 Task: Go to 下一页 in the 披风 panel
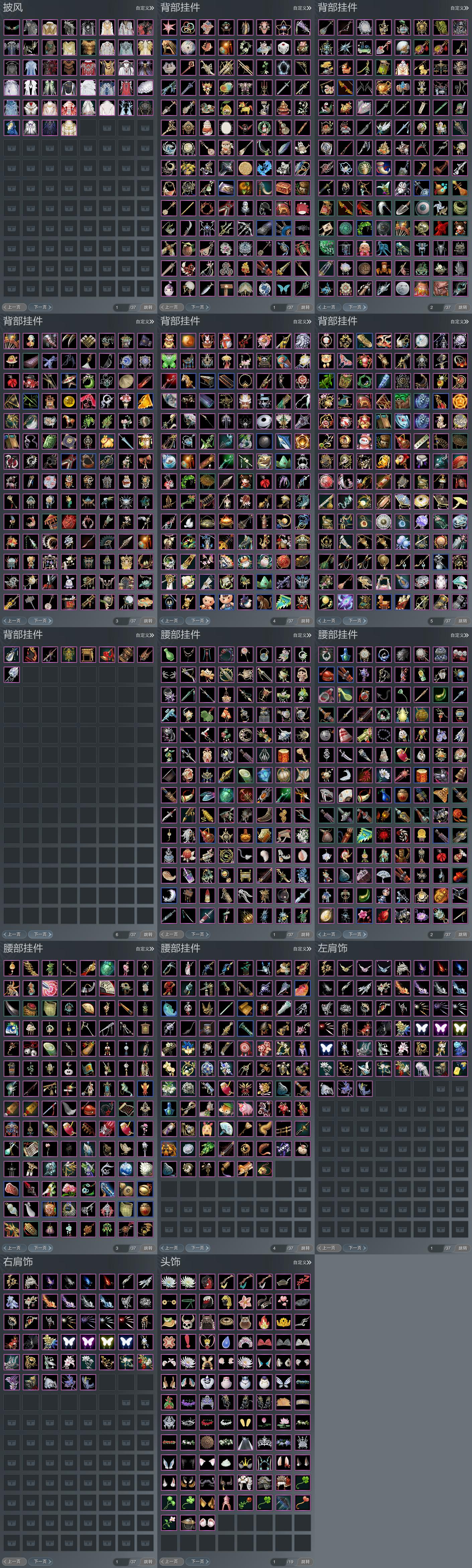[41, 307]
